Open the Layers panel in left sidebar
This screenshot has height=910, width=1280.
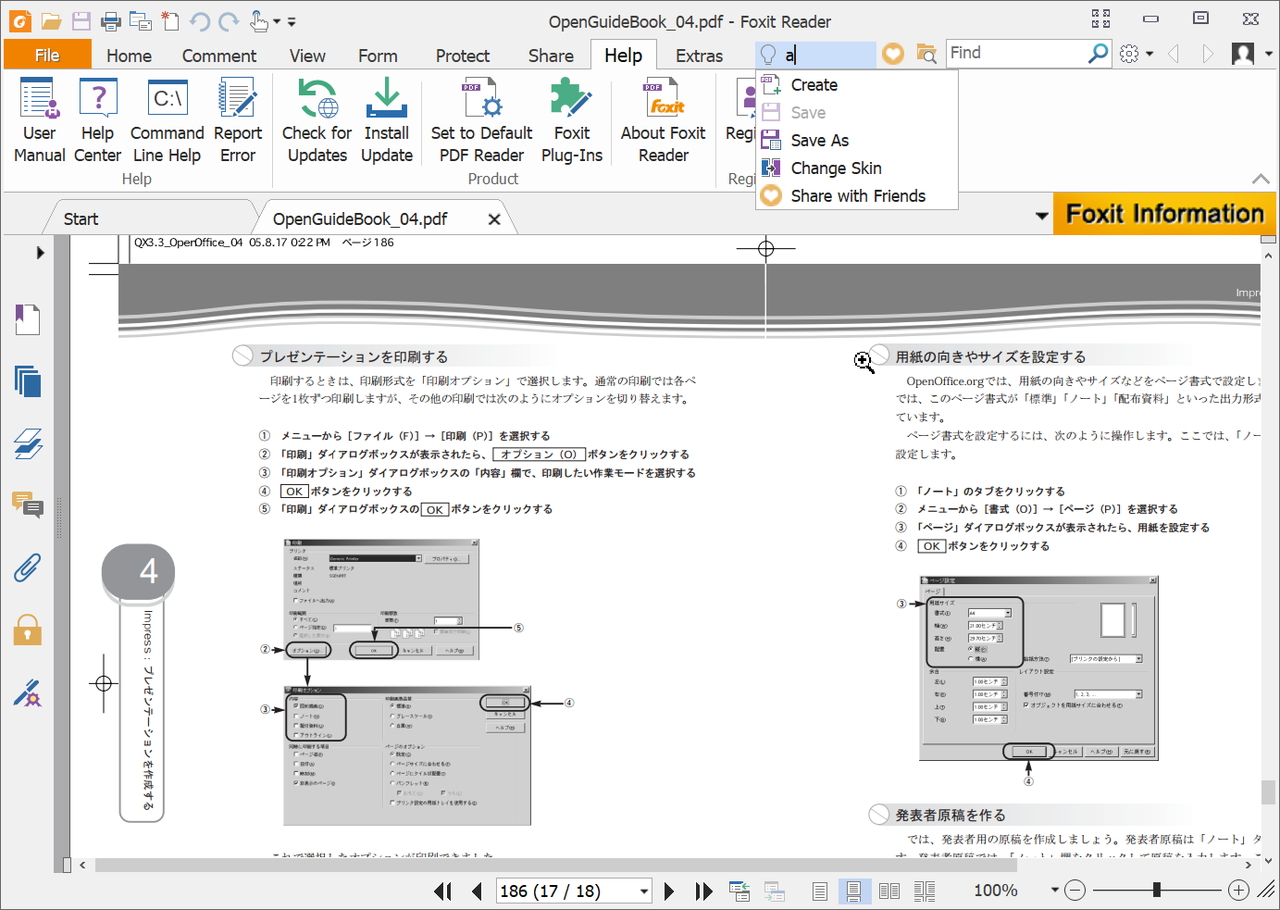27,443
